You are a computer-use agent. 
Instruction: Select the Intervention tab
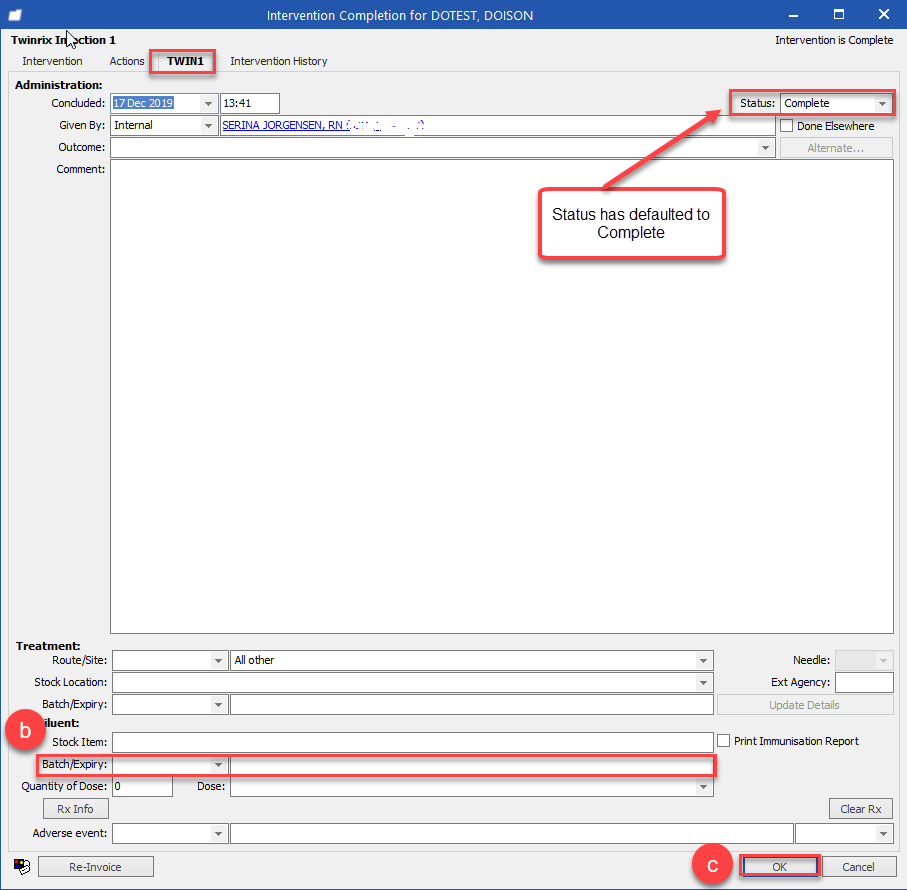[52, 61]
